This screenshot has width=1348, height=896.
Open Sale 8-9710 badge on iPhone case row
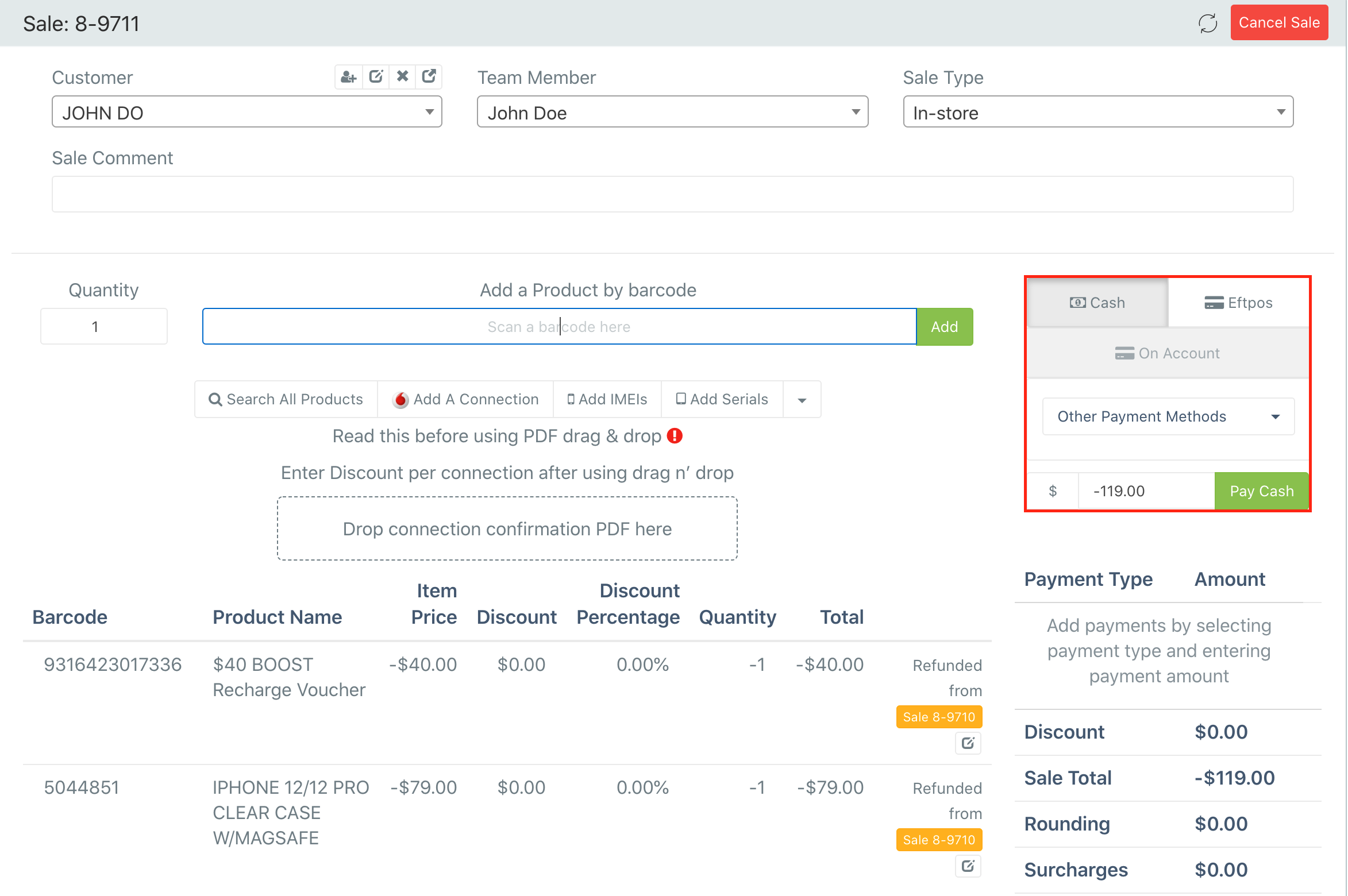coord(939,840)
